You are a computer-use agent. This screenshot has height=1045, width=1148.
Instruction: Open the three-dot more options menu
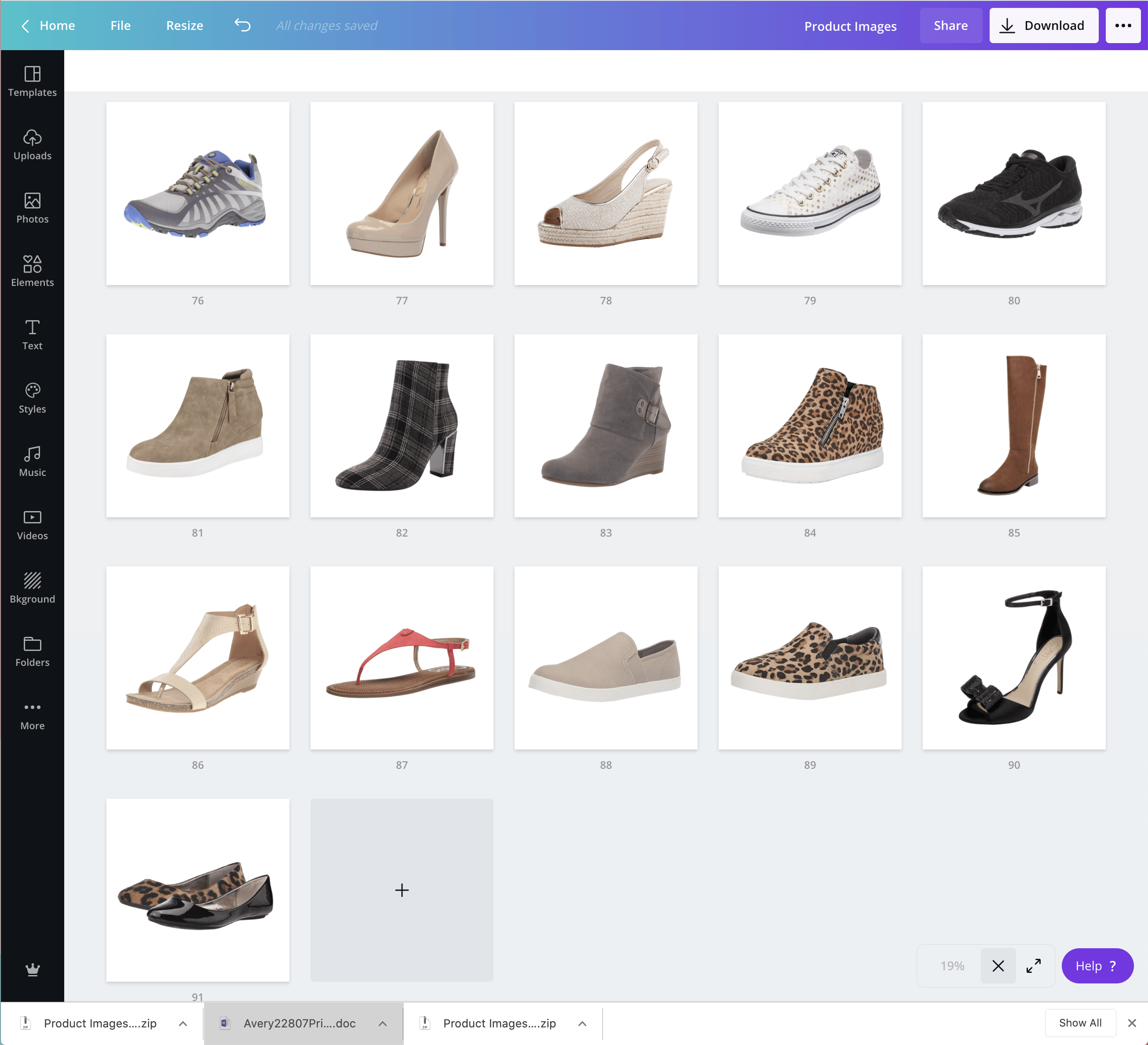(x=1122, y=26)
